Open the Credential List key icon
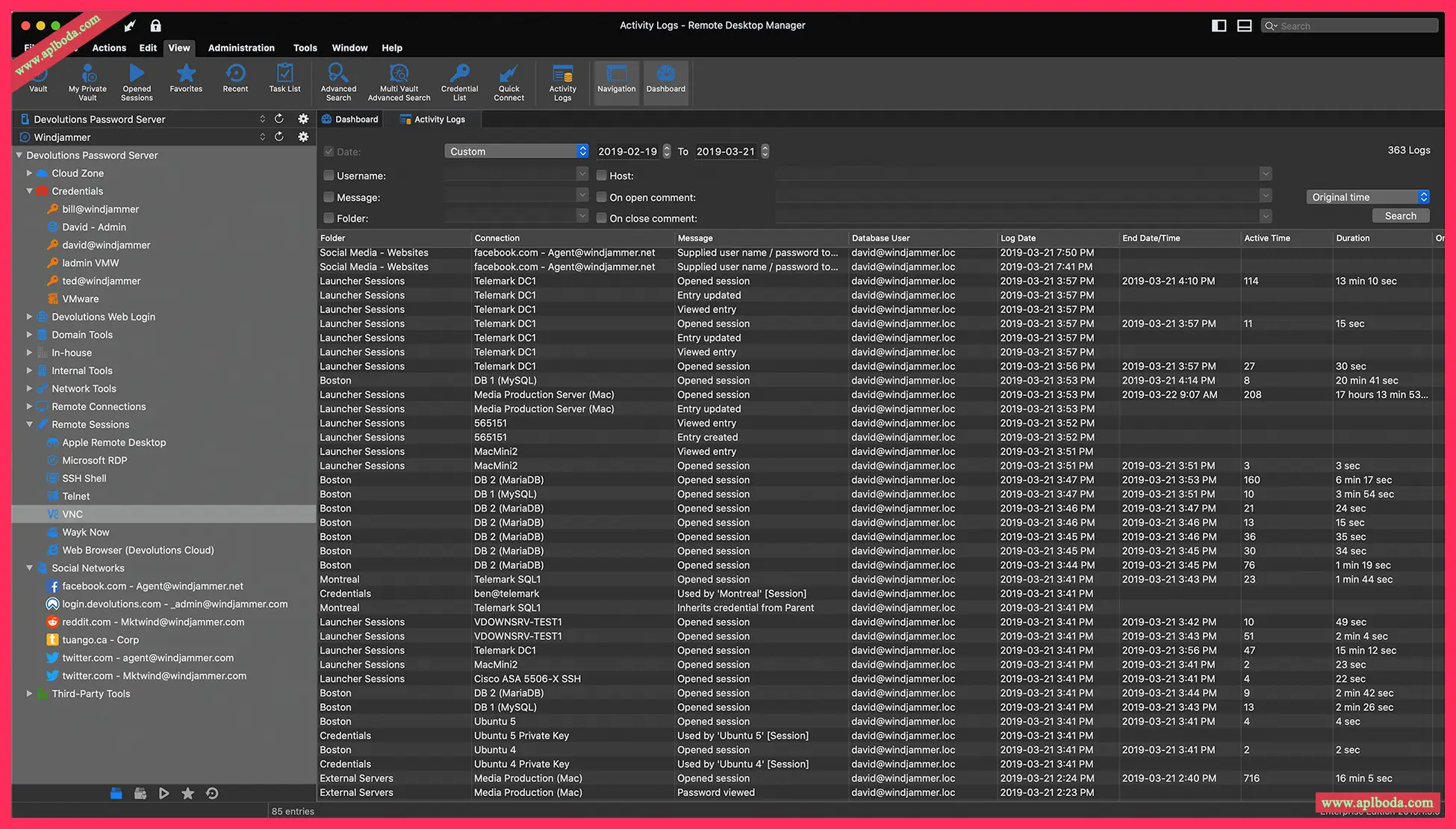 459,82
